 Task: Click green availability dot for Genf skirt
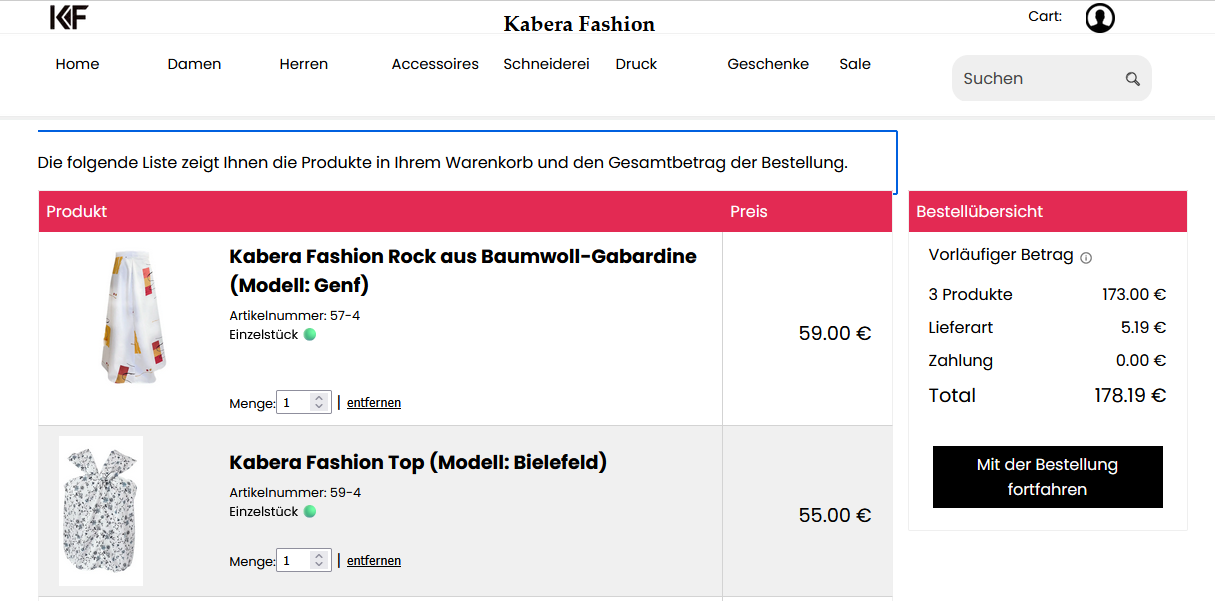click(310, 335)
